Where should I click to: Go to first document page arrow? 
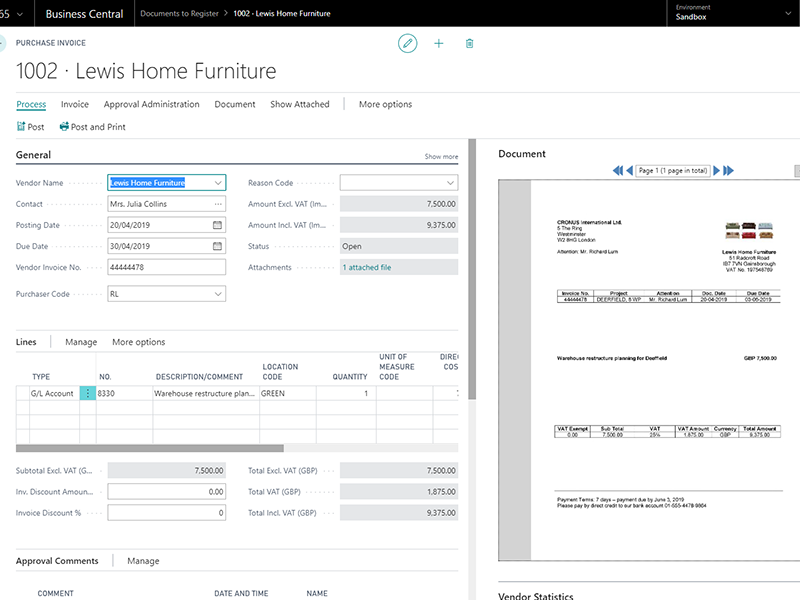pyautogui.click(x=617, y=170)
